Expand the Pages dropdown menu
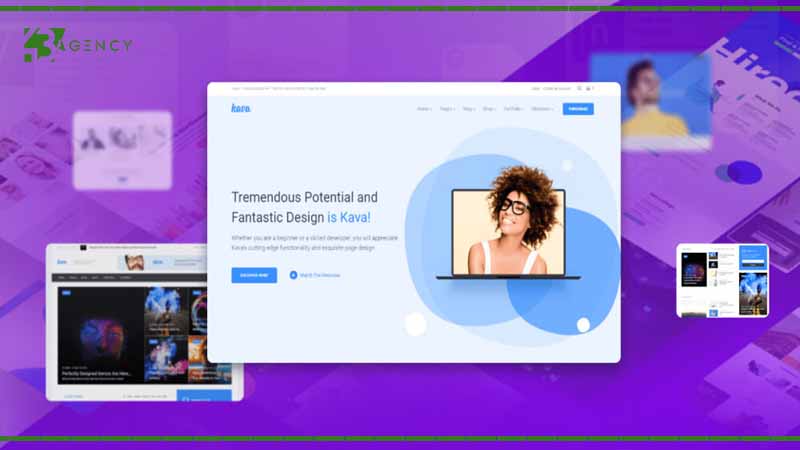The width and height of the screenshot is (800, 450). 446,108
